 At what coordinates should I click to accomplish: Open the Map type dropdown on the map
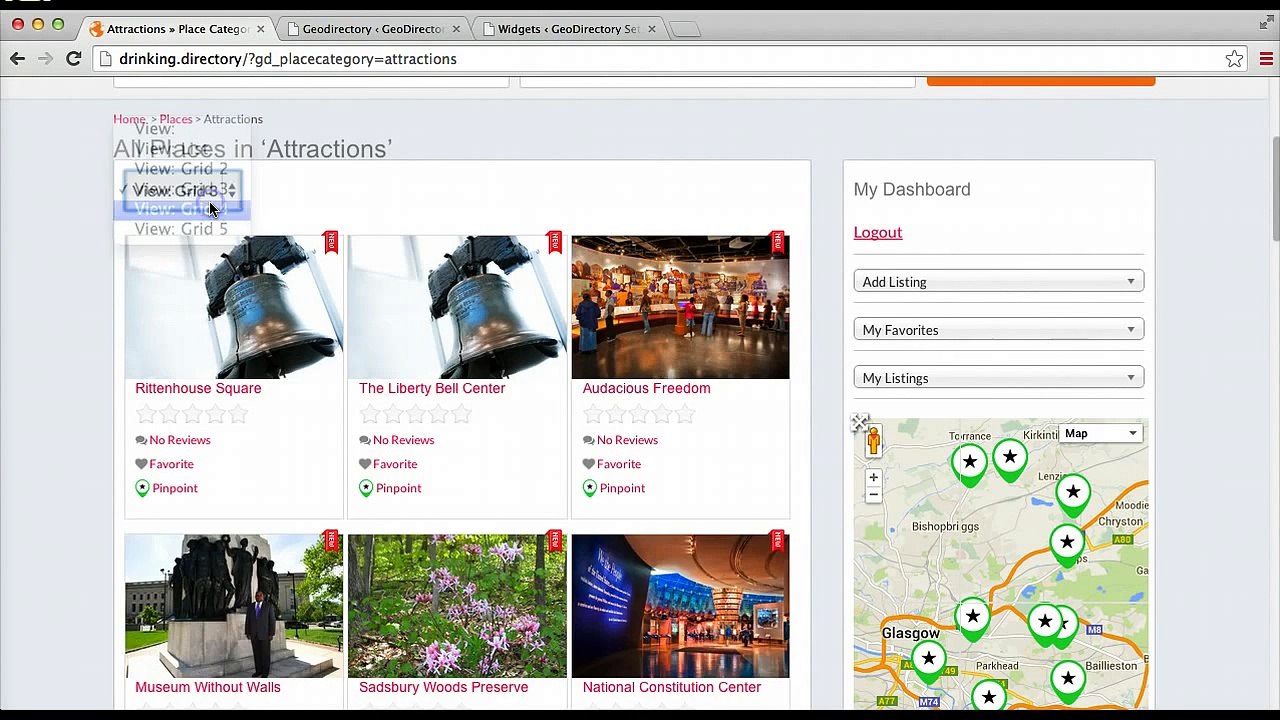(1100, 433)
